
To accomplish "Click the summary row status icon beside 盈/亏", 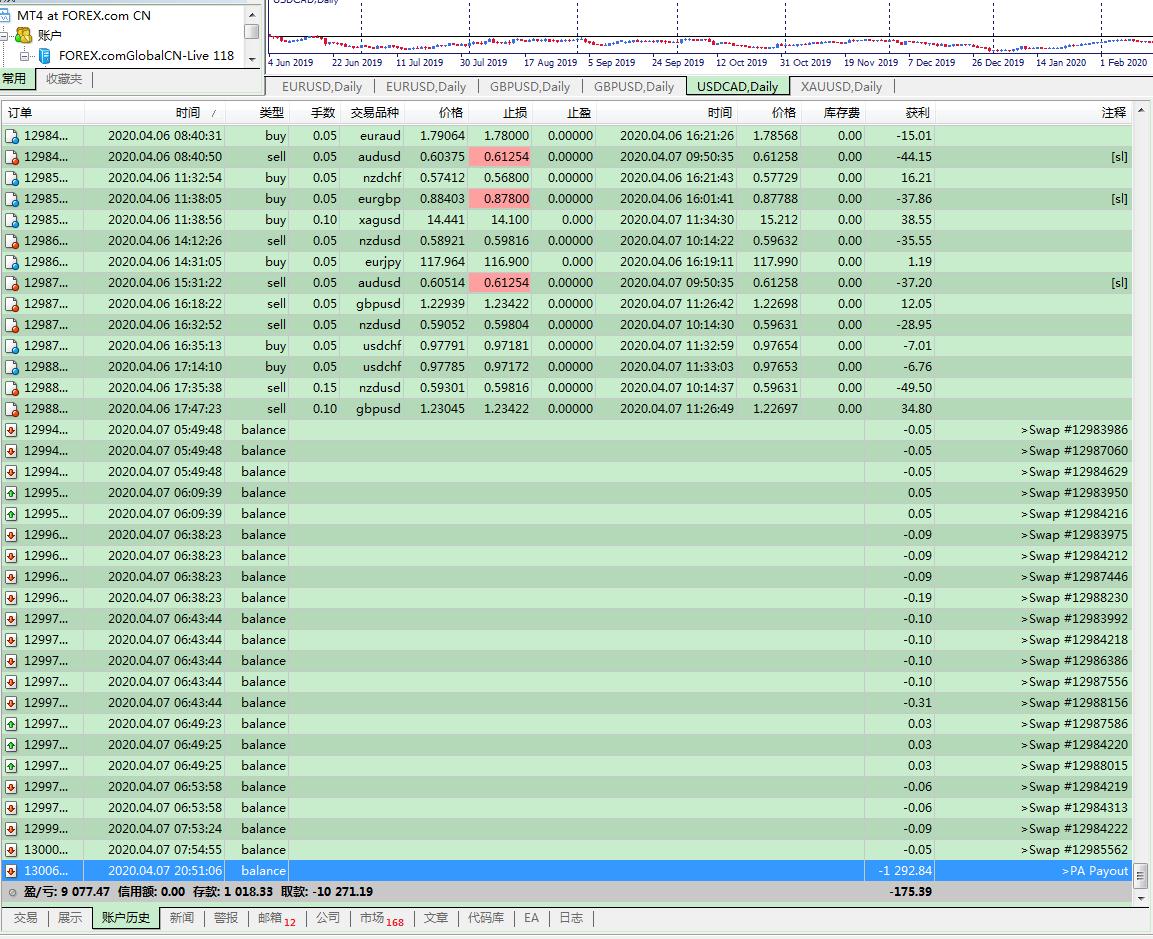I will click(x=12, y=892).
